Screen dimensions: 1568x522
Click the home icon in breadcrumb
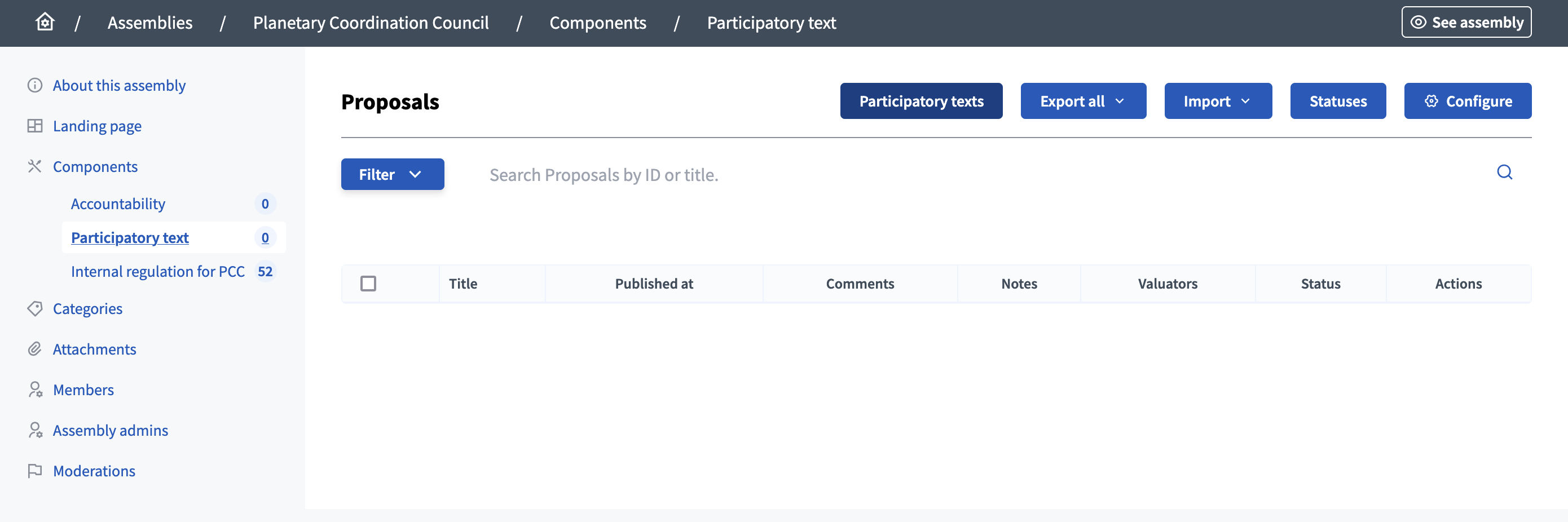(x=45, y=22)
